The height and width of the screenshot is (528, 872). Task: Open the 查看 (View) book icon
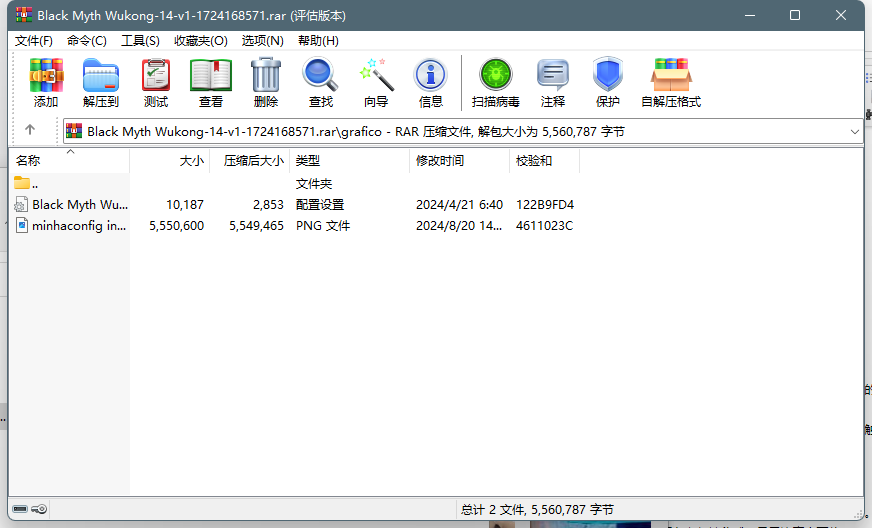[211, 75]
